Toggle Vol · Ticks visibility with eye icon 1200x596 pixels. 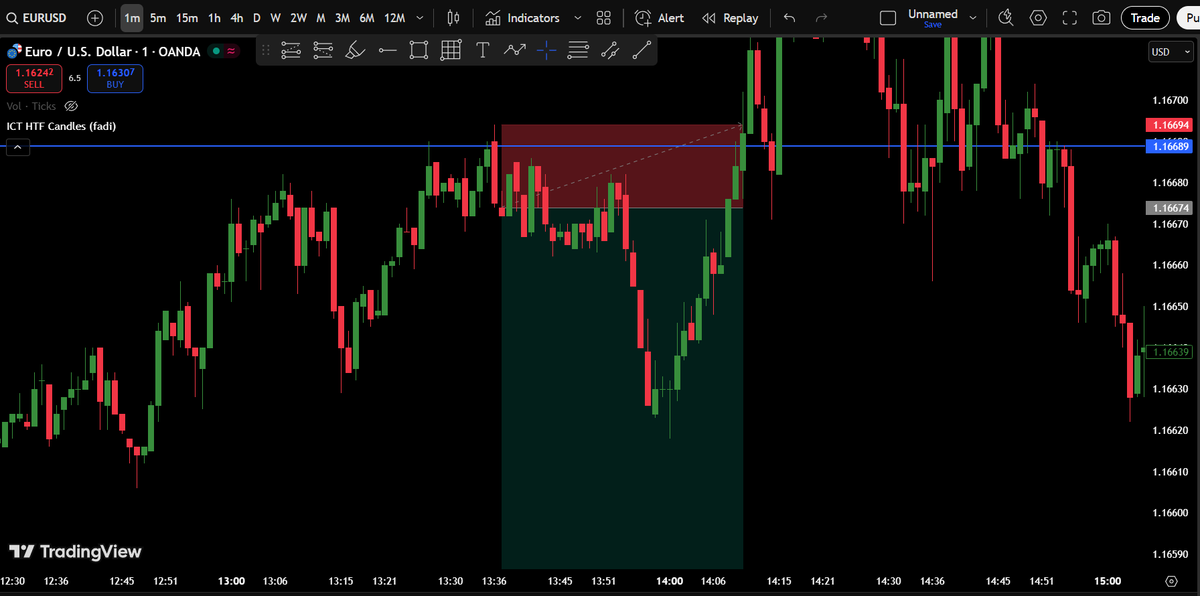click(x=70, y=106)
